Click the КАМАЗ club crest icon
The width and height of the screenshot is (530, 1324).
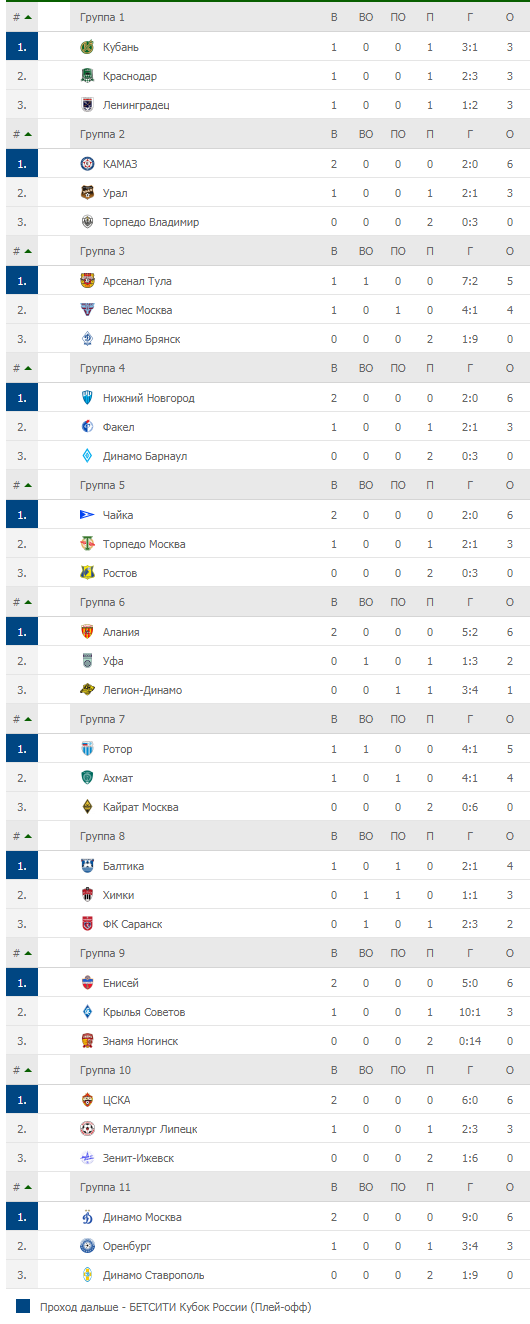pos(87,164)
